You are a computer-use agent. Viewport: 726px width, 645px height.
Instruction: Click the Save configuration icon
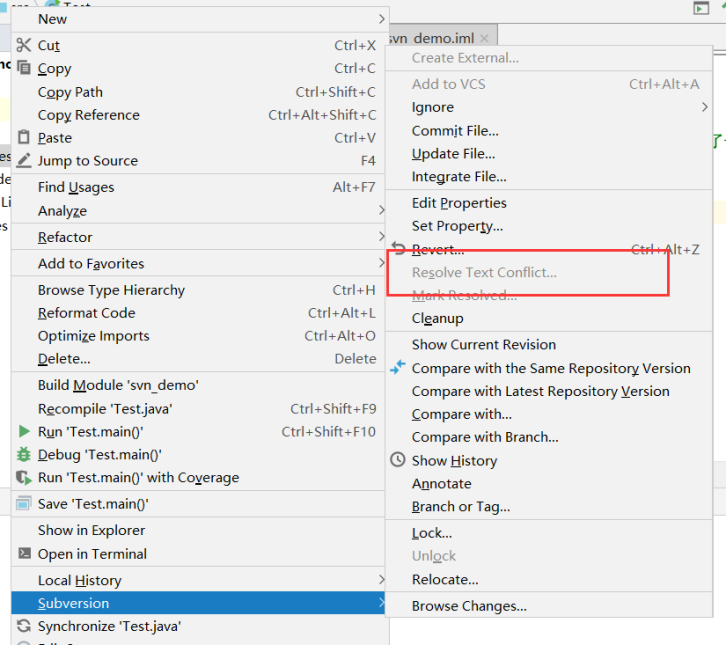24,503
